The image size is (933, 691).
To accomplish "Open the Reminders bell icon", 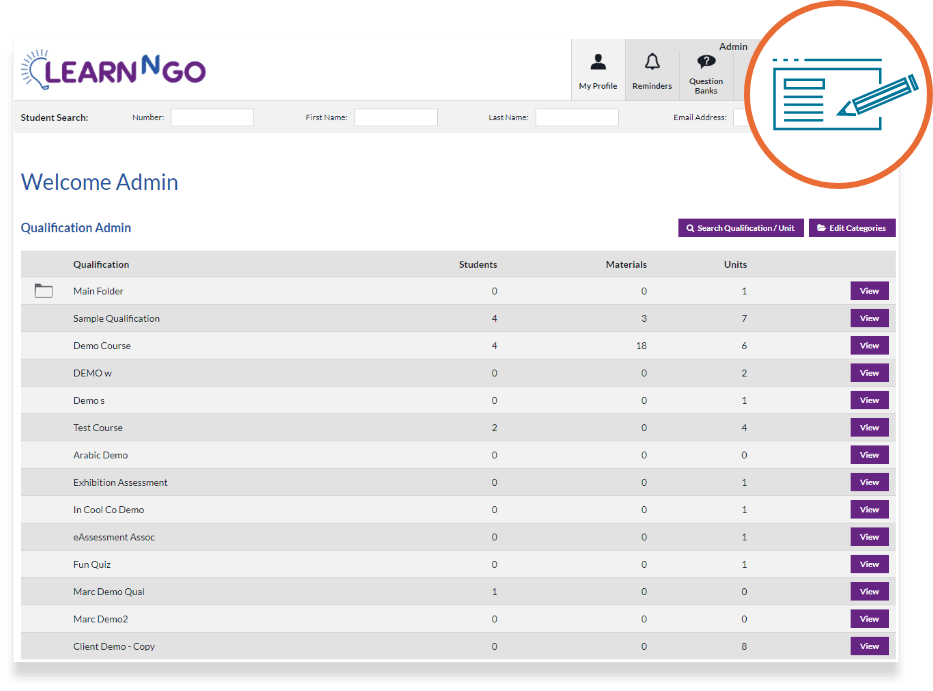I will coord(652,62).
